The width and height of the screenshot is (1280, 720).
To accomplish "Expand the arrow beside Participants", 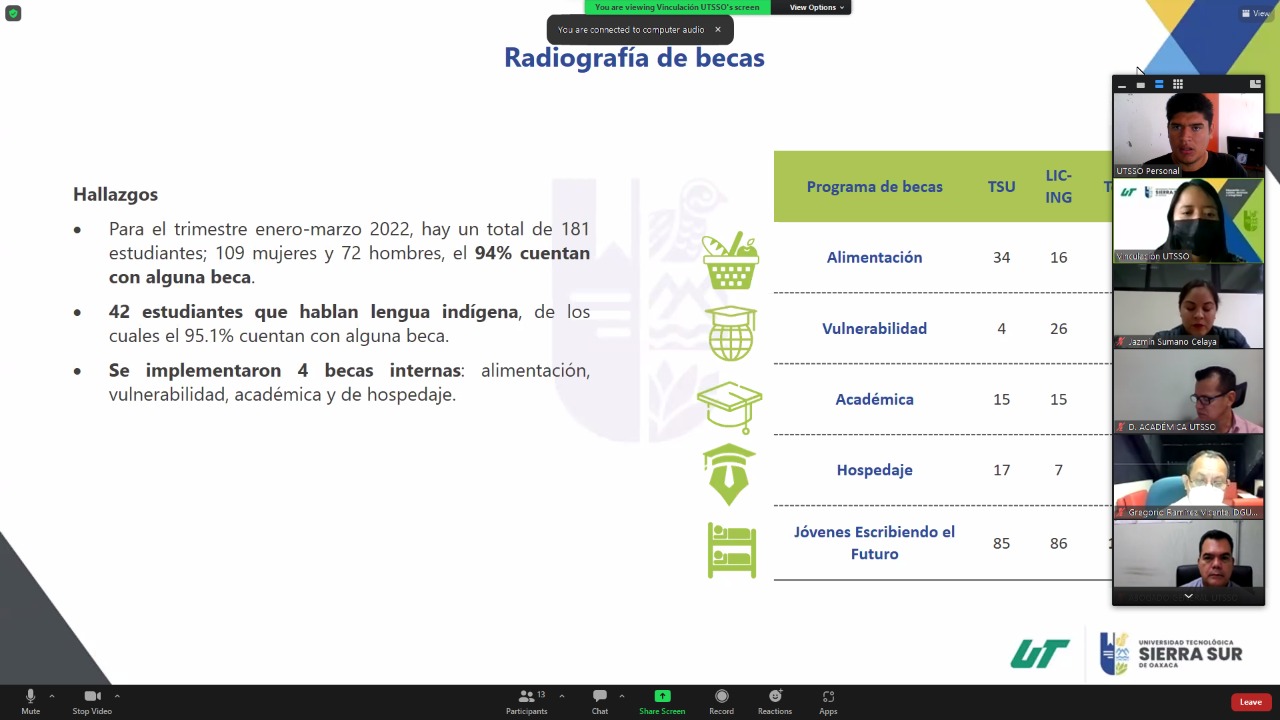I will (562, 696).
